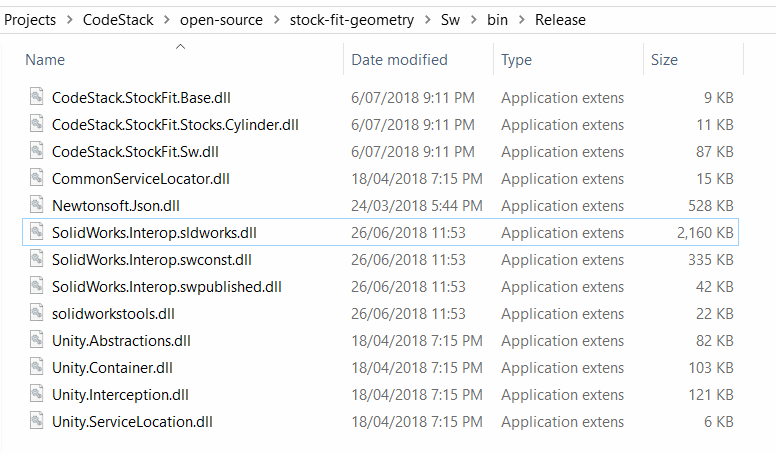Viewport: 776px width, 453px height.
Task: Select the Unity.Container.dll file icon
Action: [x=37, y=366]
